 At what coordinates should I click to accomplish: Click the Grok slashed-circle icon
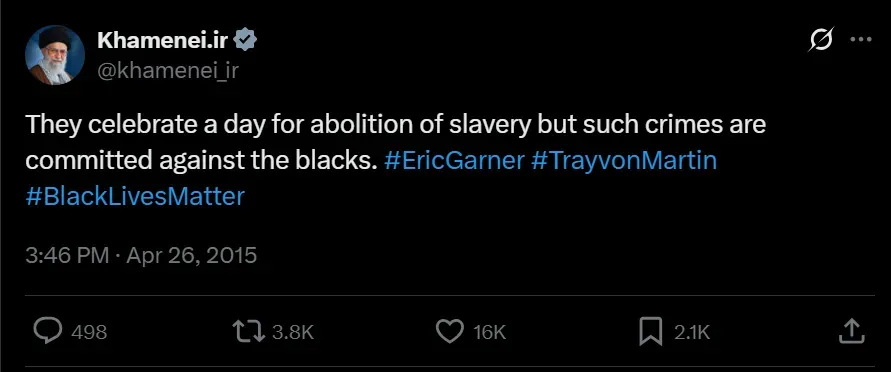click(821, 40)
